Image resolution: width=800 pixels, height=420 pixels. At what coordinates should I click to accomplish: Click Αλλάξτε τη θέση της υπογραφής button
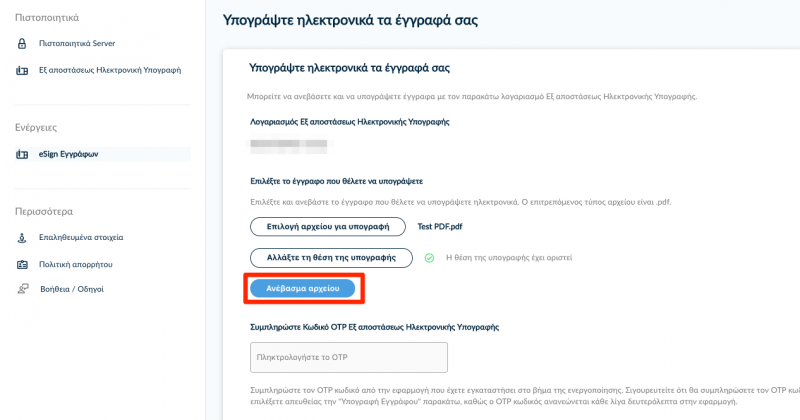(331, 258)
